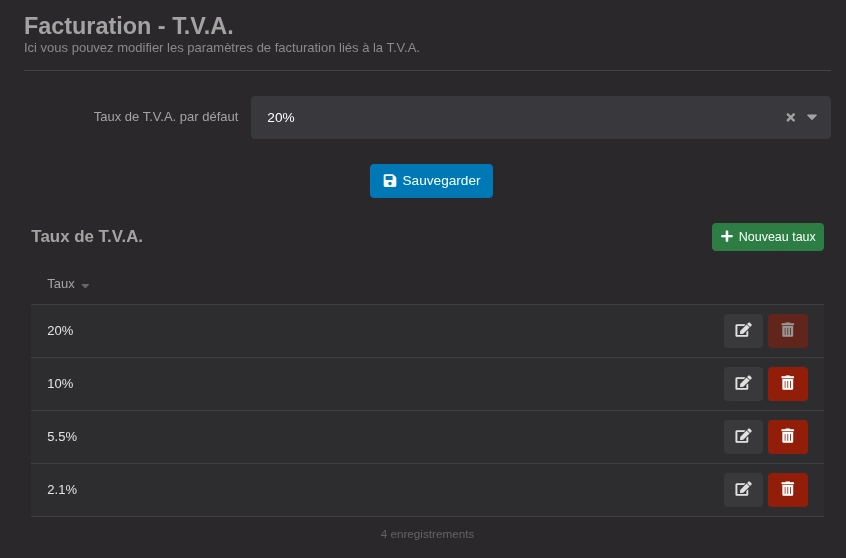Image resolution: width=846 pixels, height=558 pixels.
Task: Edit the 20% VAT rate
Action: tap(743, 330)
